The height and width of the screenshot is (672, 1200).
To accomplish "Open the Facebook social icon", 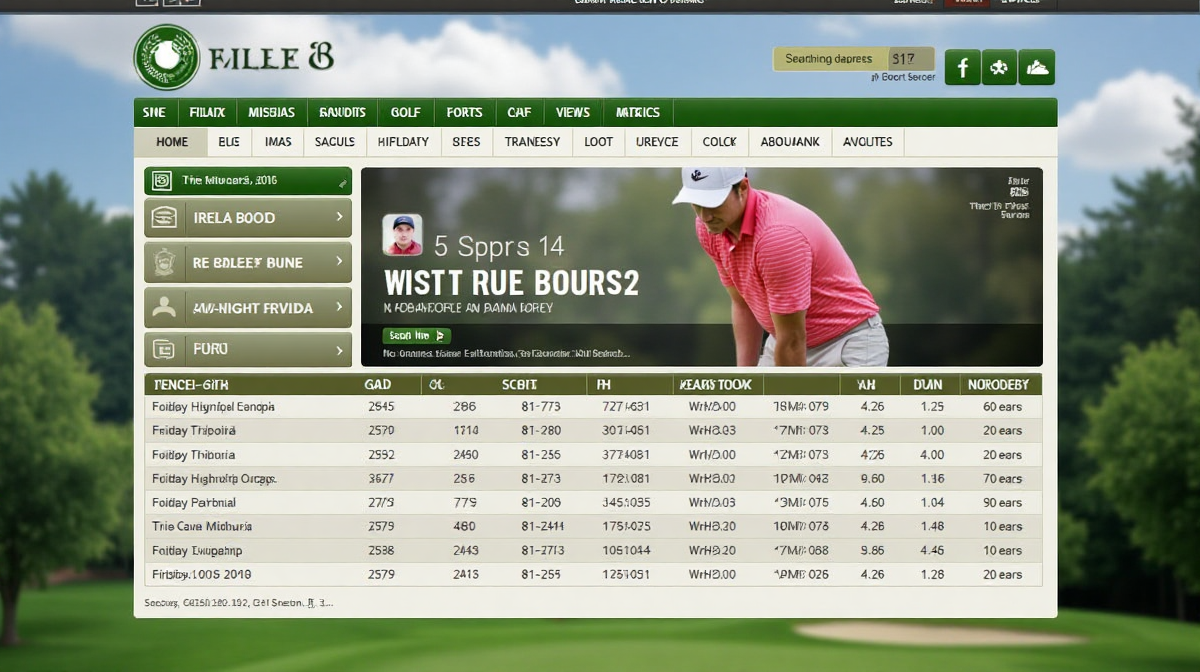I will click(x=962, y=68).
